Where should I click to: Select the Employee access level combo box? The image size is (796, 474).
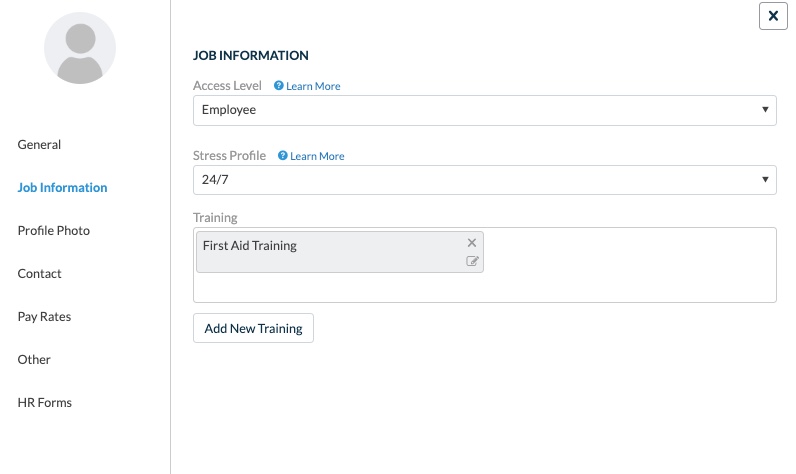(484, 110)
